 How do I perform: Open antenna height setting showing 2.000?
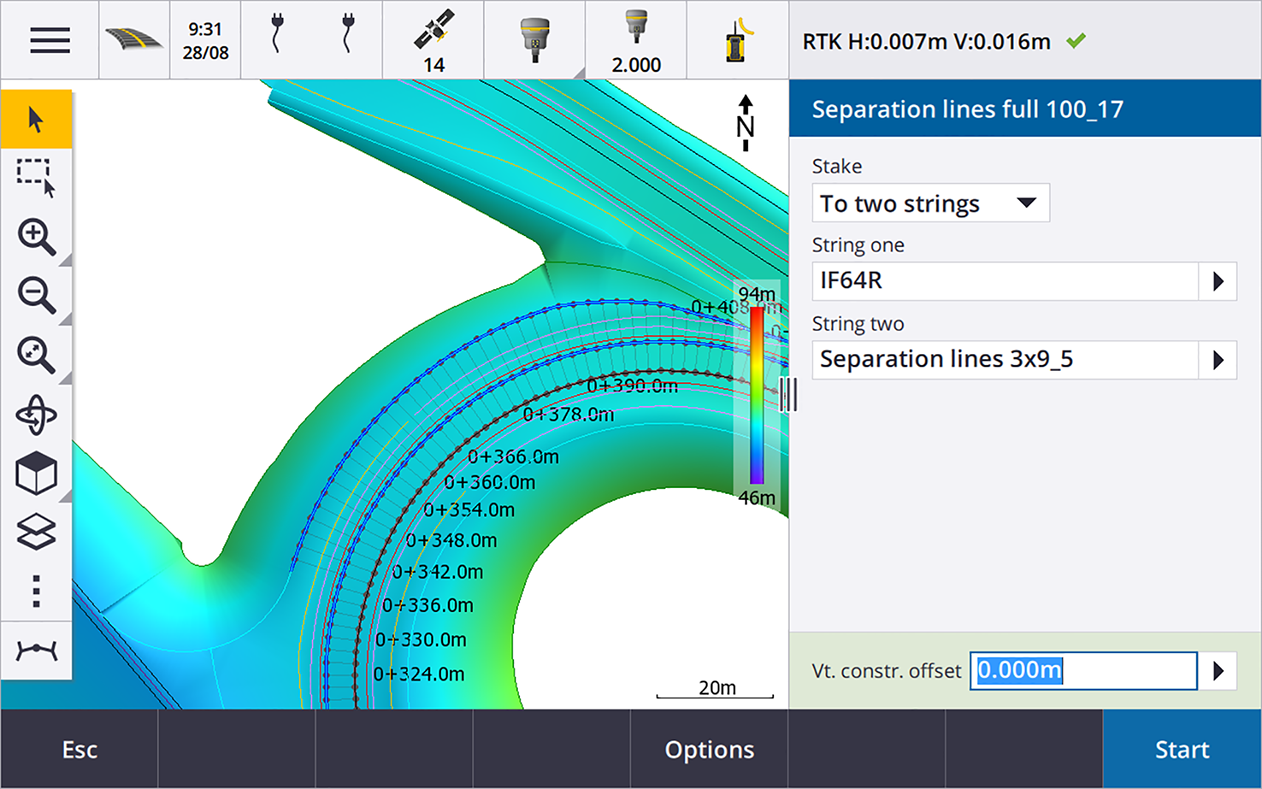pos(636,40)
